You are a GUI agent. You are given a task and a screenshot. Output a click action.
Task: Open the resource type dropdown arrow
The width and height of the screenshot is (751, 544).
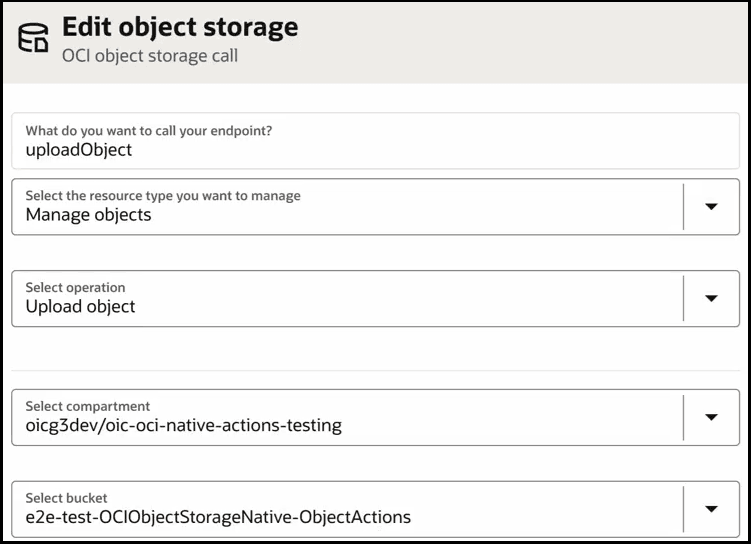tap(711, 207)
